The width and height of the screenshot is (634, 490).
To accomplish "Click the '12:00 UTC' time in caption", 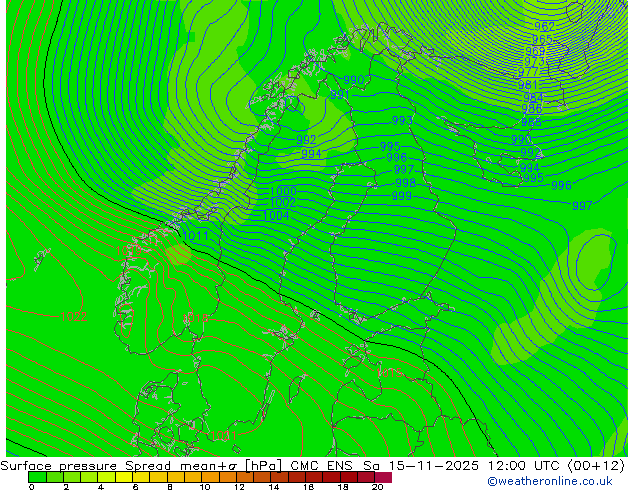I will click(x=526, y=466).
